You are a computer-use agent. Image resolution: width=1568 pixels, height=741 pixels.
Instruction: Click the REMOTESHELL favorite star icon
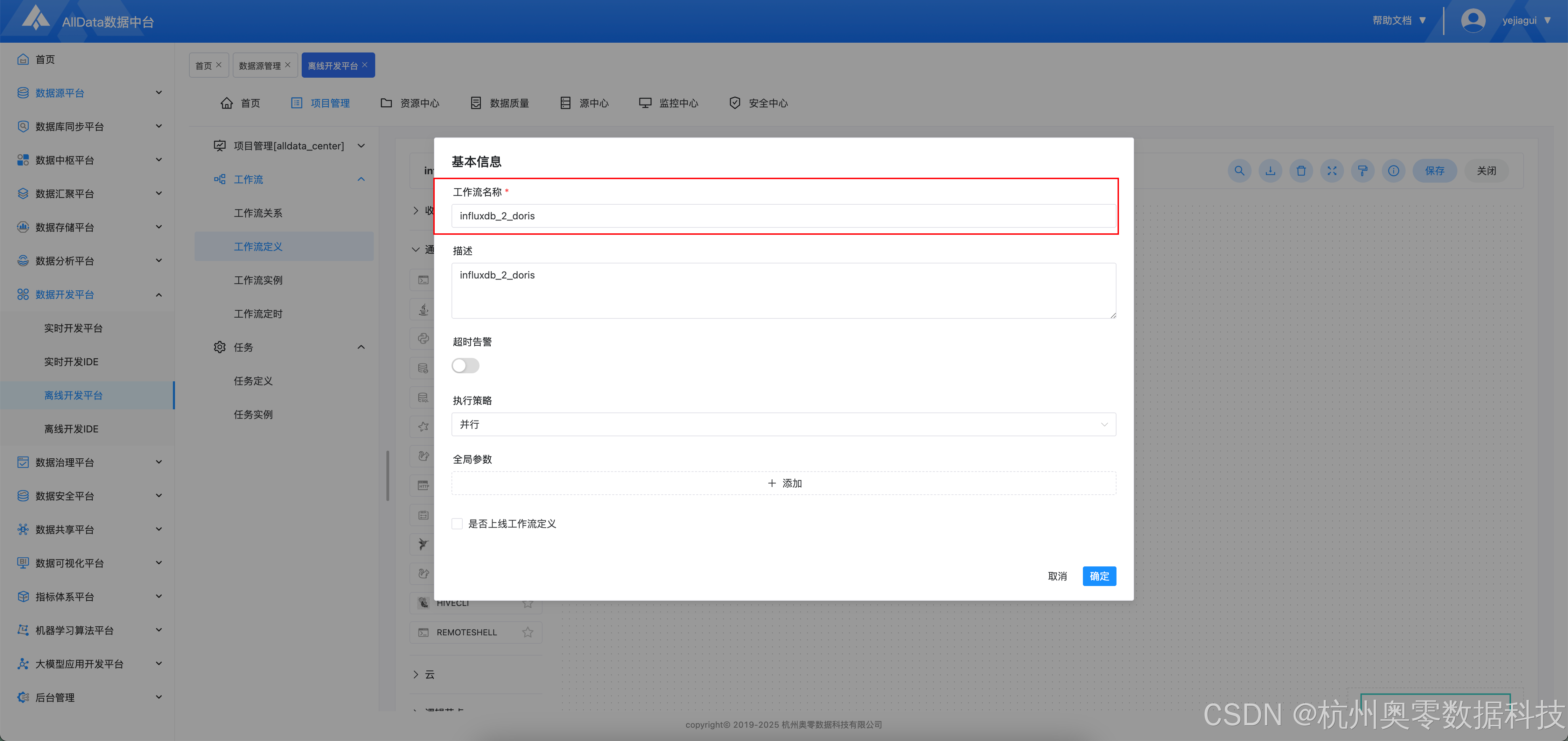tap(528, 632)
